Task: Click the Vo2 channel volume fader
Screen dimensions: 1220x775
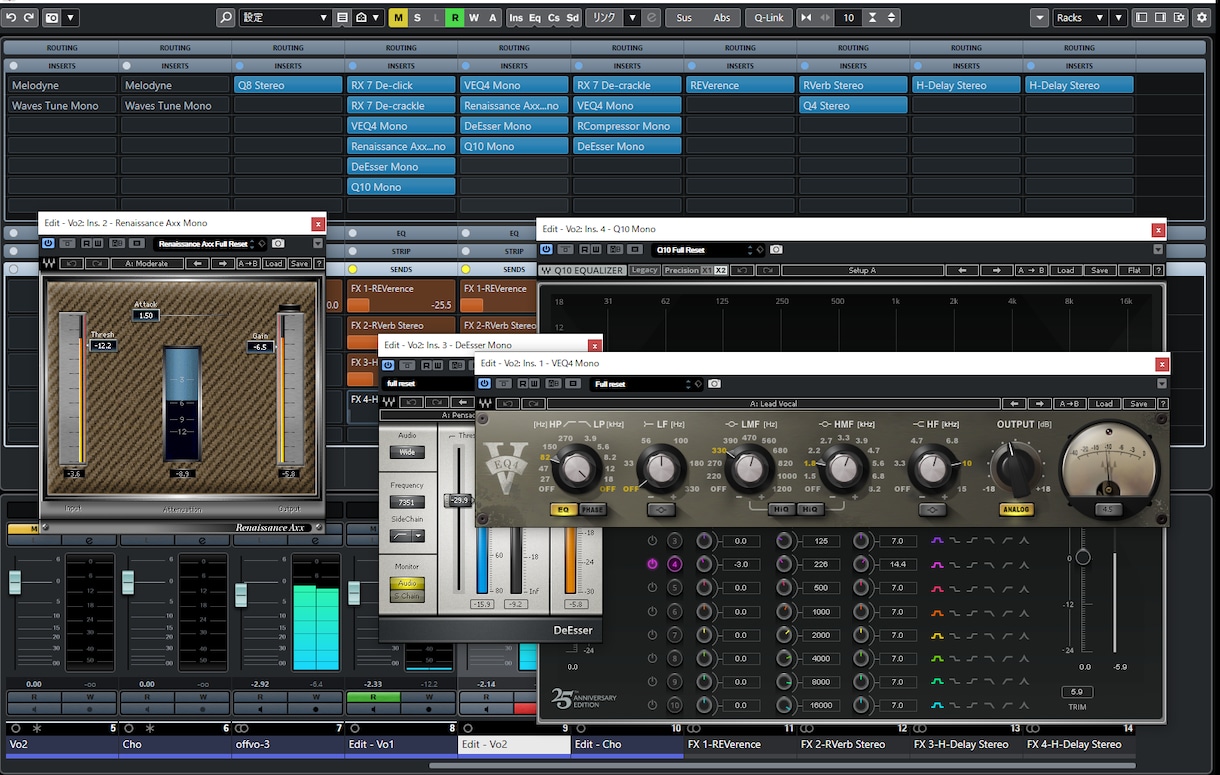Action: tap(15, 583)
